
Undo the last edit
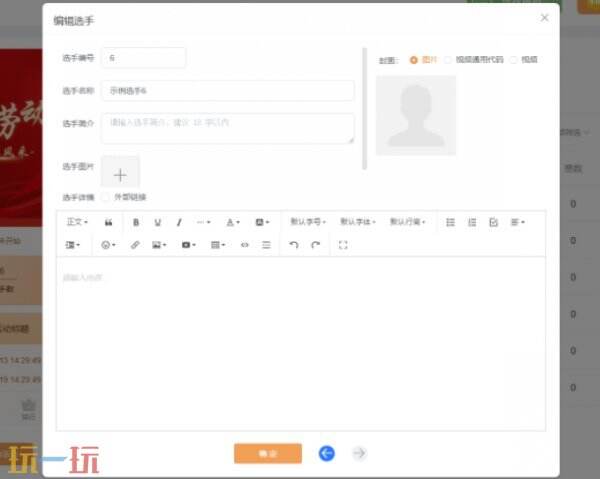pos(294,245)
